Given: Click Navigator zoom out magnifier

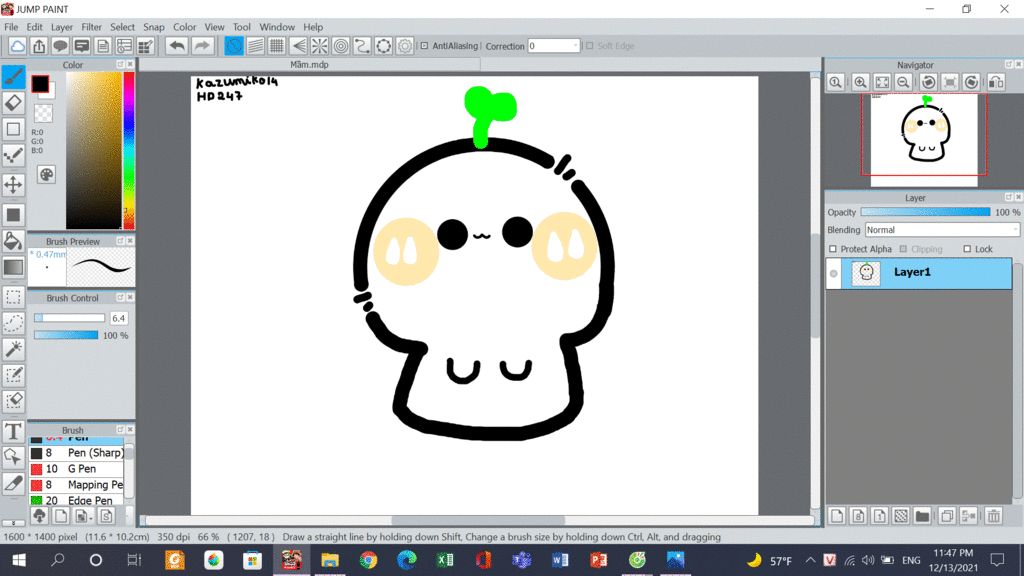Looking at the screenshot, I should (903, 82).
